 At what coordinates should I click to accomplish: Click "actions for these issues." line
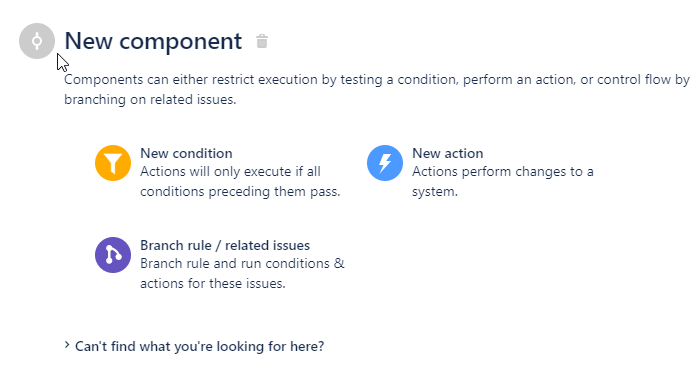pyautogui.click(x=212, y=284)
